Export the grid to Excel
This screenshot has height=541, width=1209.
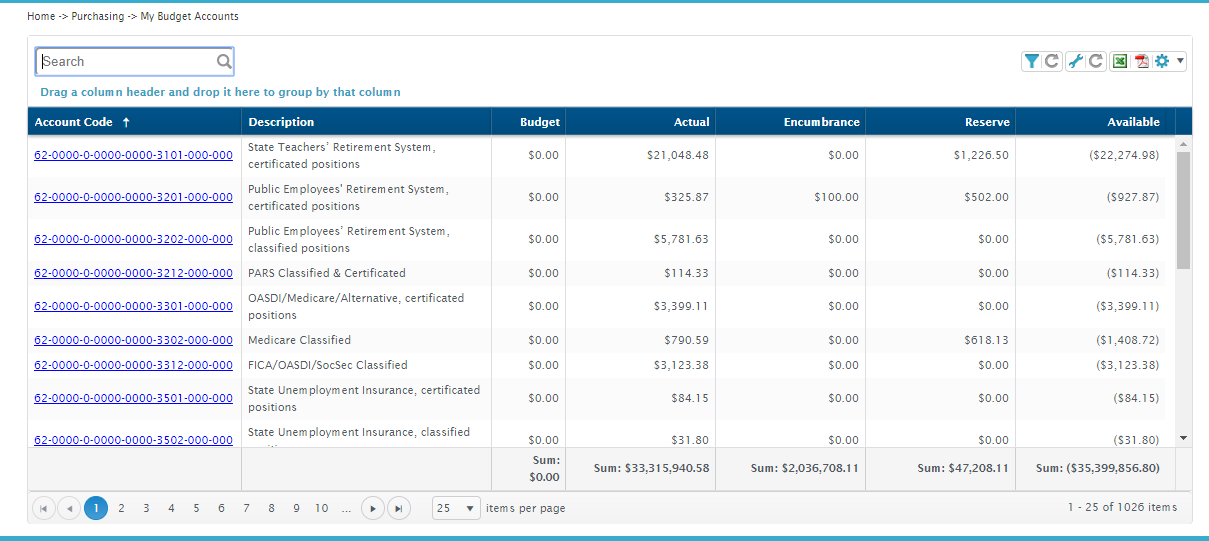click(1121, 61)
